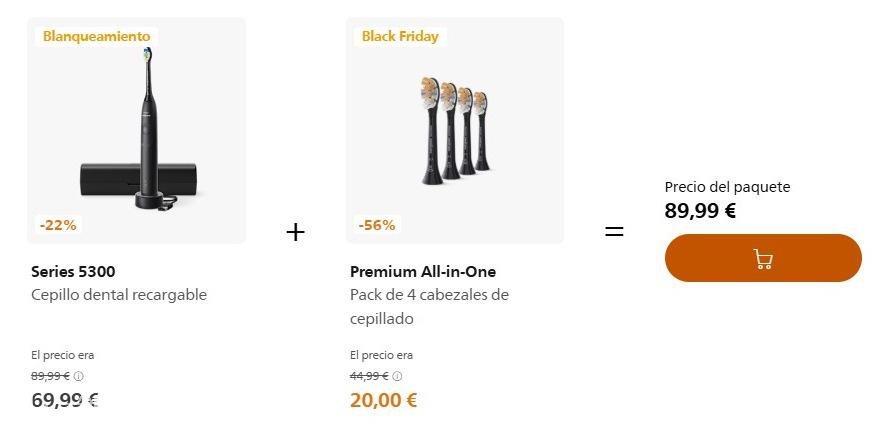Click the -56% discount label
879x427 pixels.
pyautogui.click(x=377, y=225)
